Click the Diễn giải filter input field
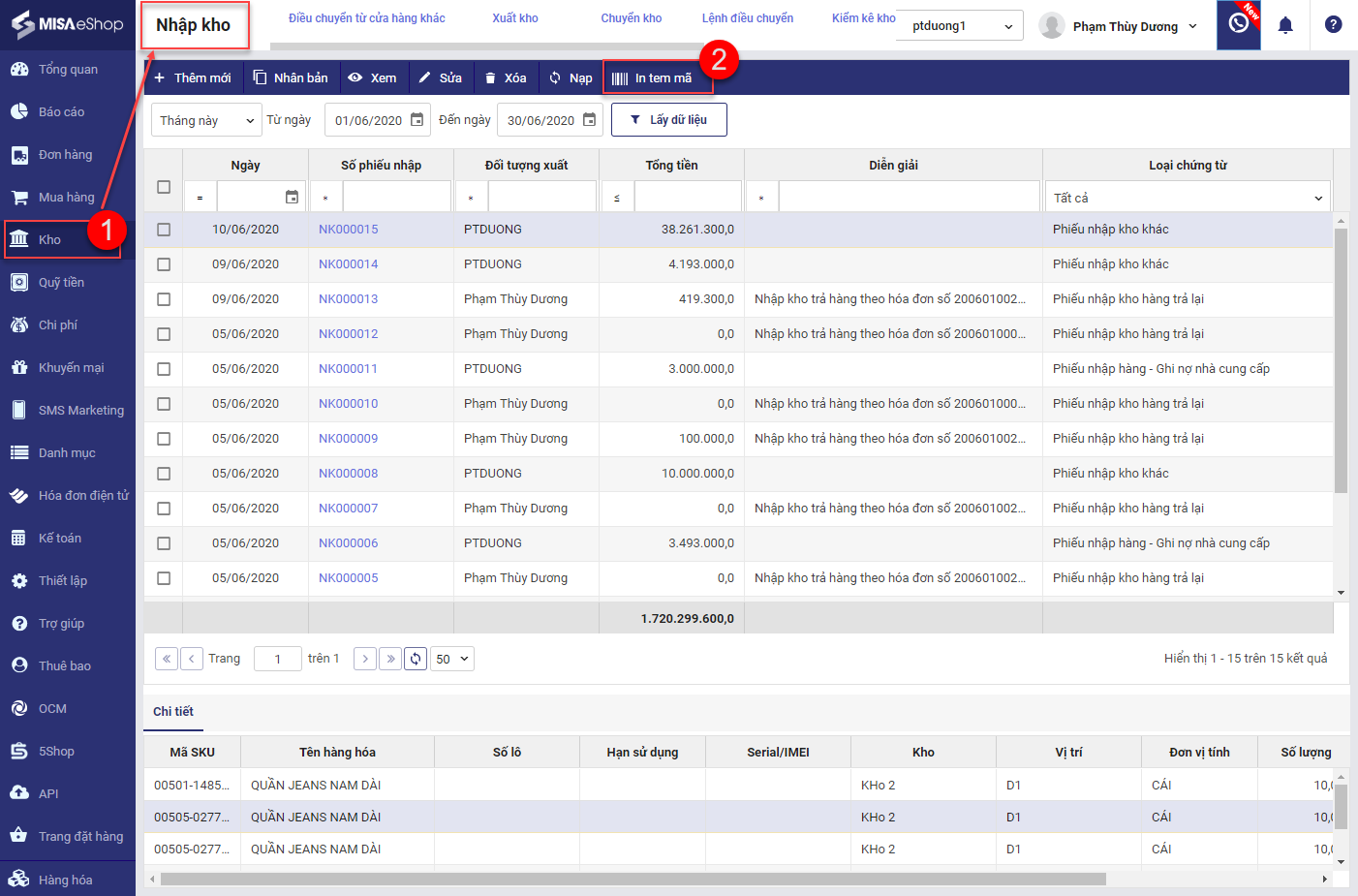Screen dimensions: 1358x896 click(909, 198)
